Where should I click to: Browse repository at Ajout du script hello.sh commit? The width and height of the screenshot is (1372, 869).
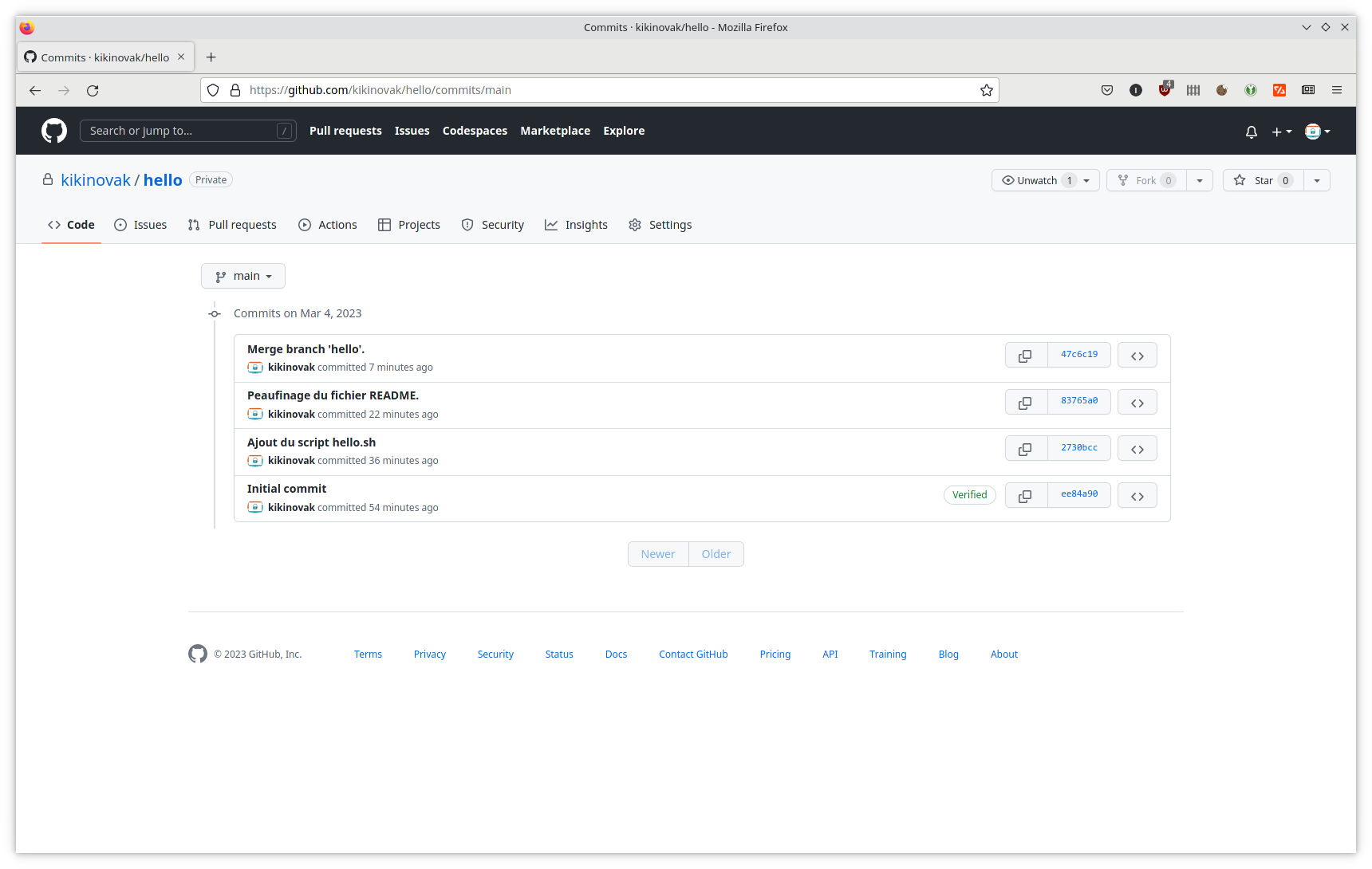(1137, 449)
